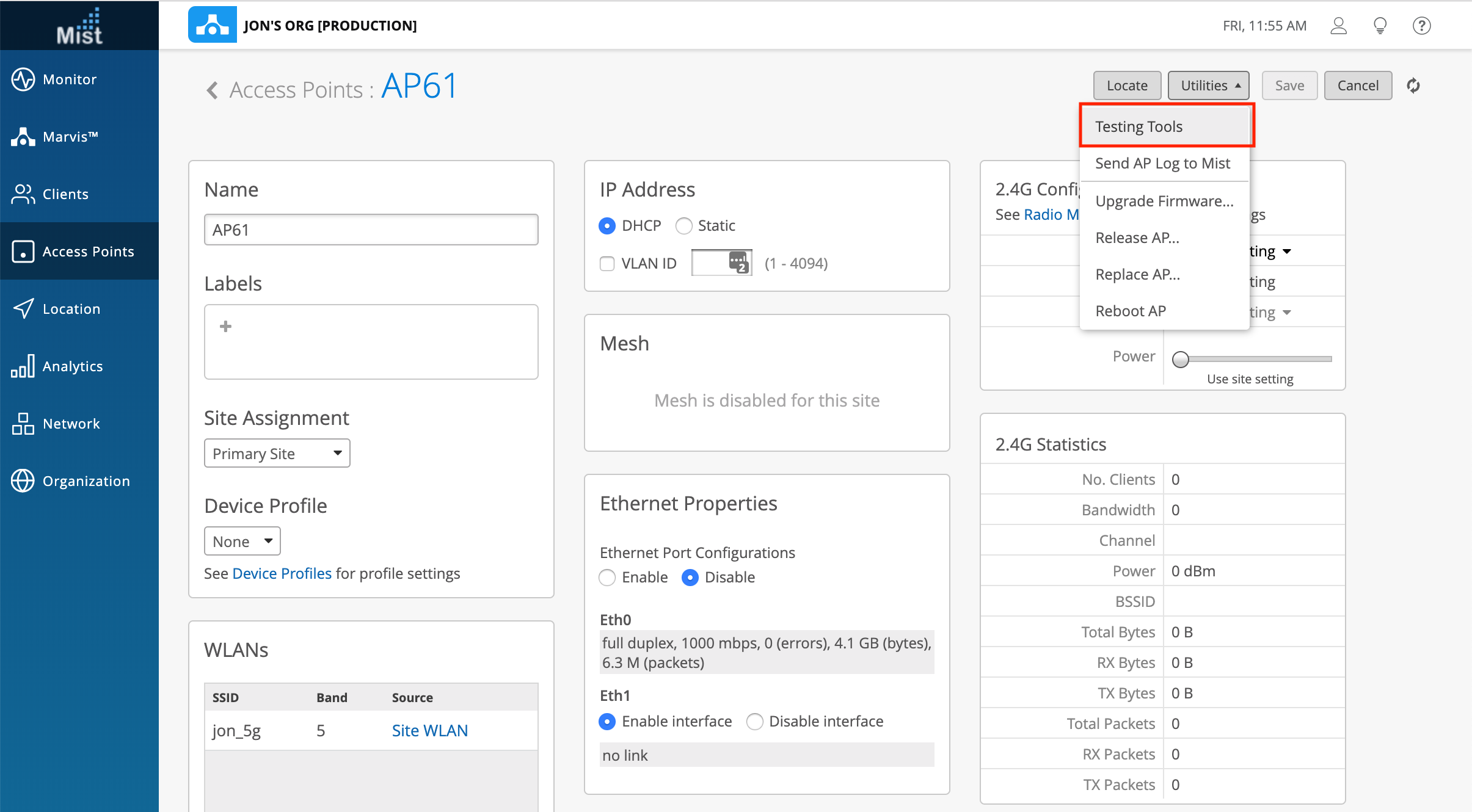Enable the VLAN ID checkbox

[x=607, y=264]
